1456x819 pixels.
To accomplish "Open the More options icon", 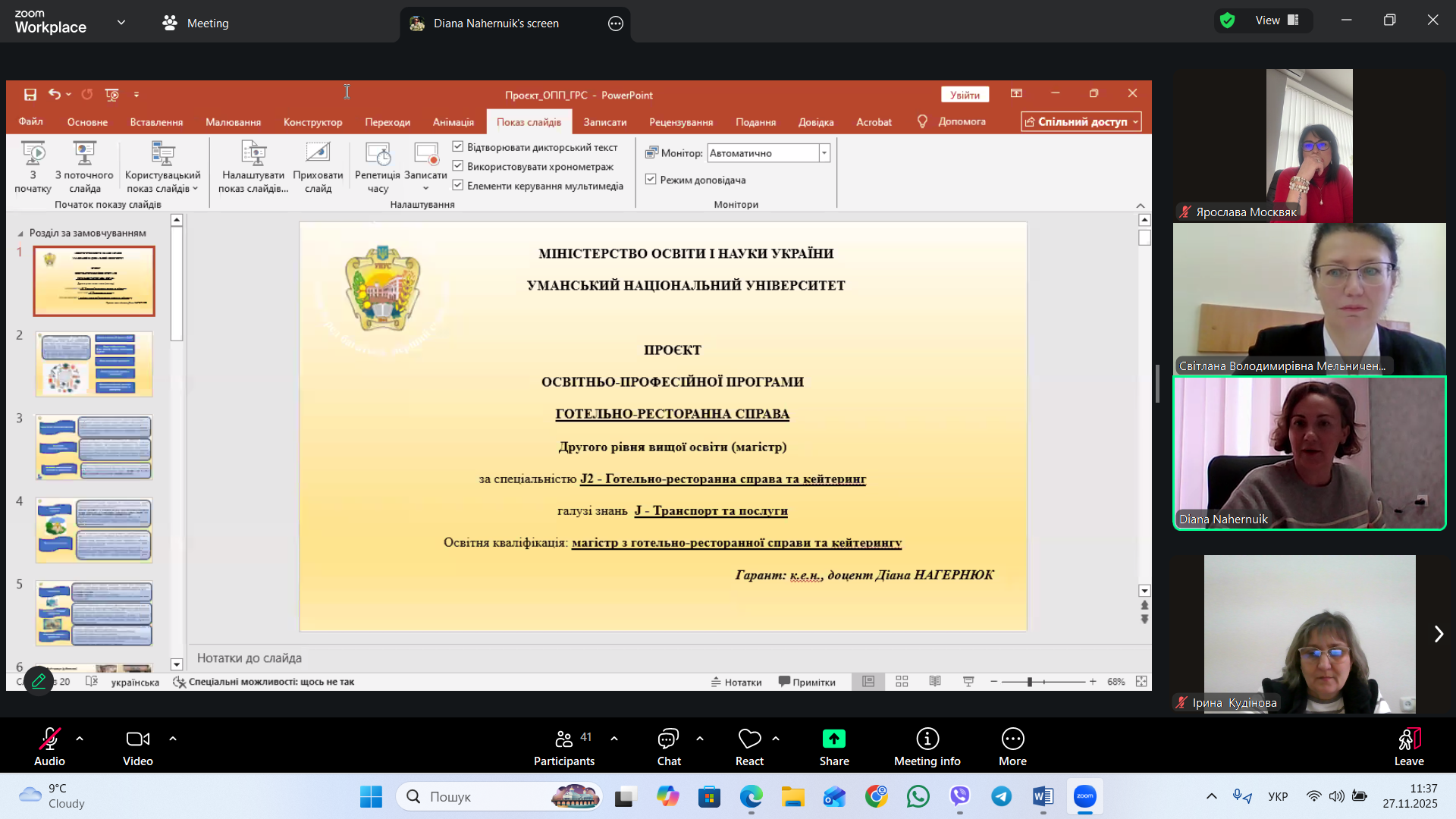I will (x=1012, y=739).
